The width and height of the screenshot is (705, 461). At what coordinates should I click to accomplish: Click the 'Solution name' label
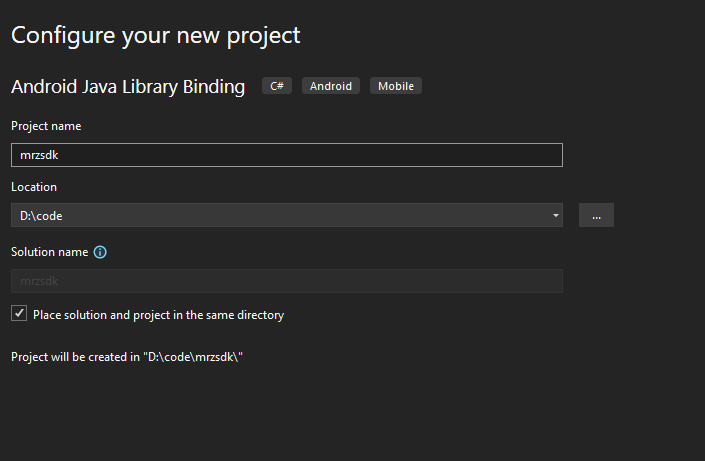pyautogui.click(x=49, y=252)
